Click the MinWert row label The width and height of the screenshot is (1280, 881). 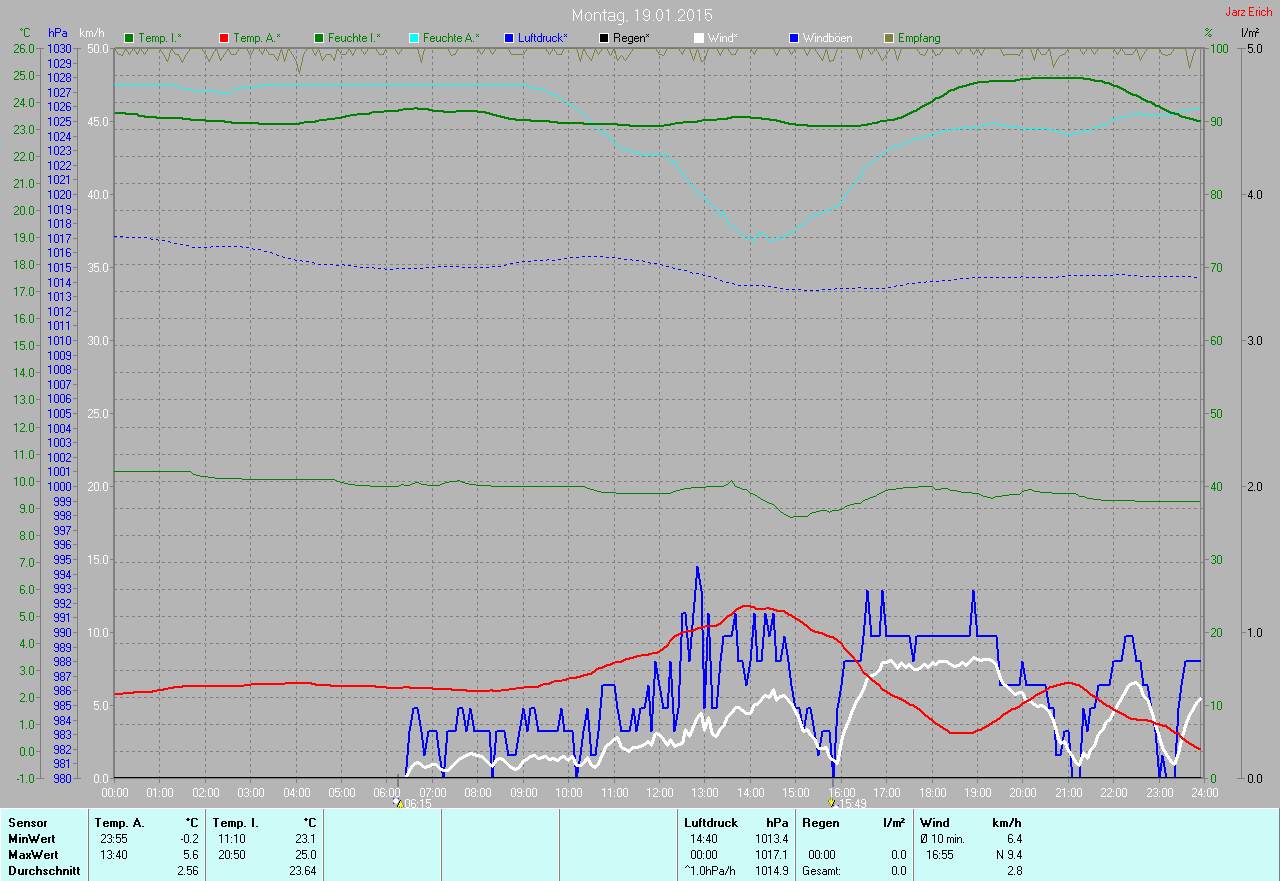click(x=32, y=838)
